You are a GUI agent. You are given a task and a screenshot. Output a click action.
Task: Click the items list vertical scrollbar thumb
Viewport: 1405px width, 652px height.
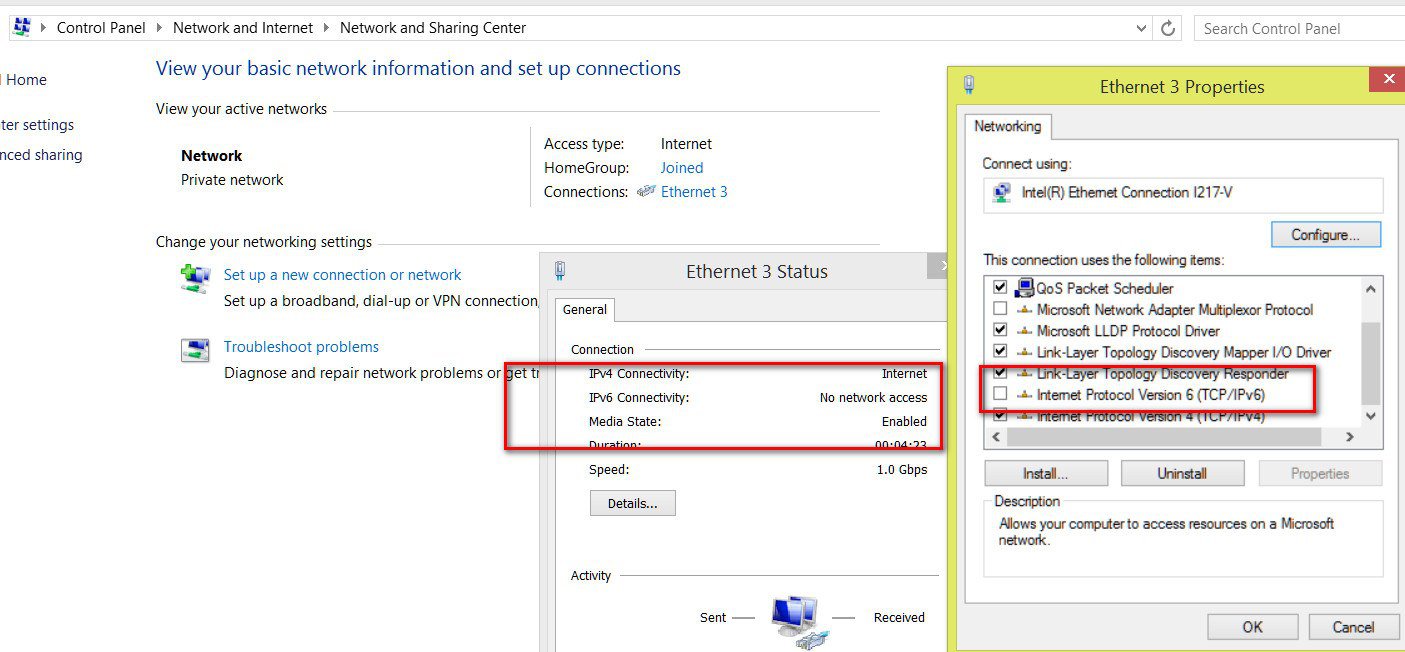tap(1370, 364)
